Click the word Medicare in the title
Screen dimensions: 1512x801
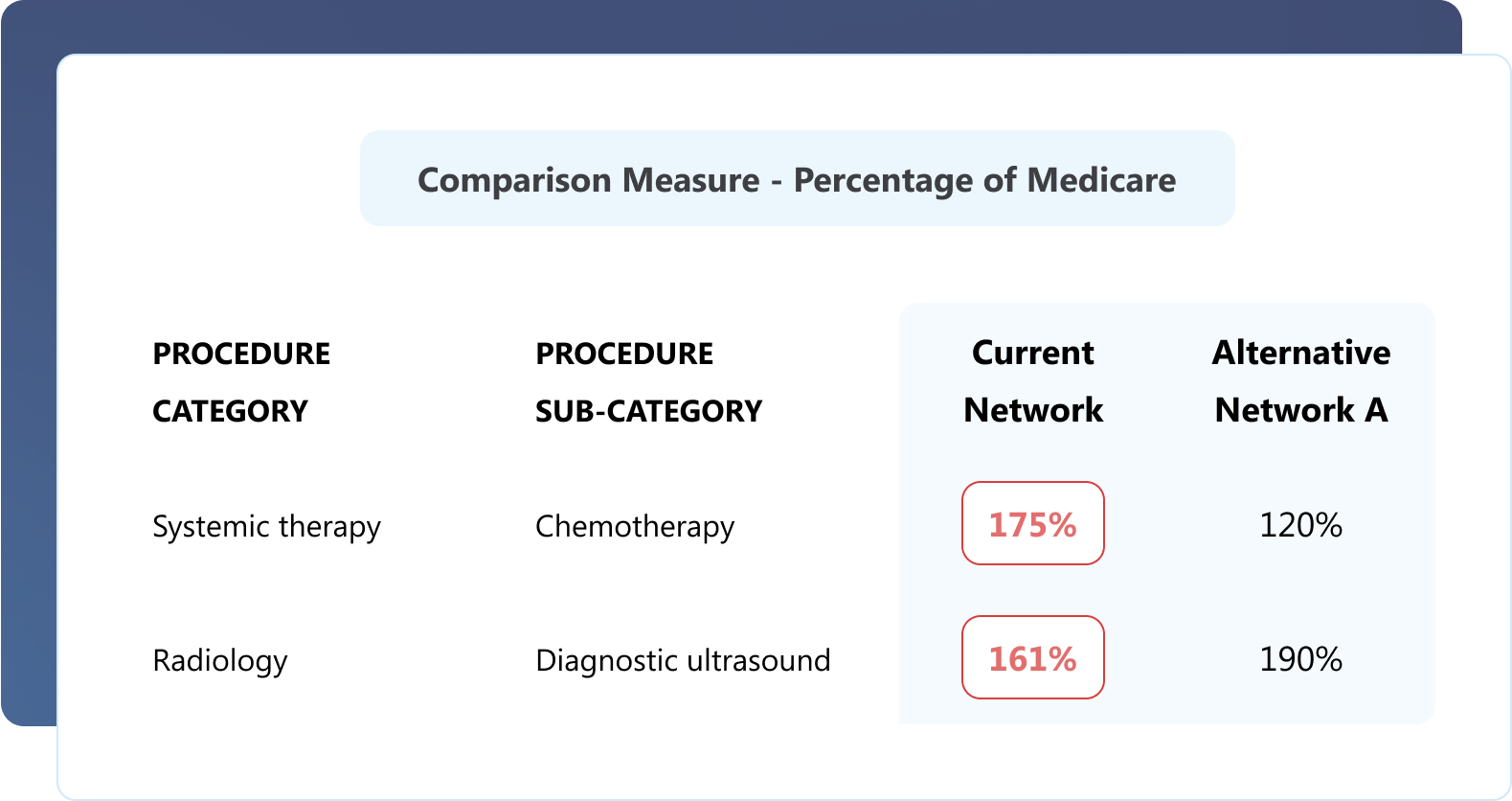click(1101, 180)
